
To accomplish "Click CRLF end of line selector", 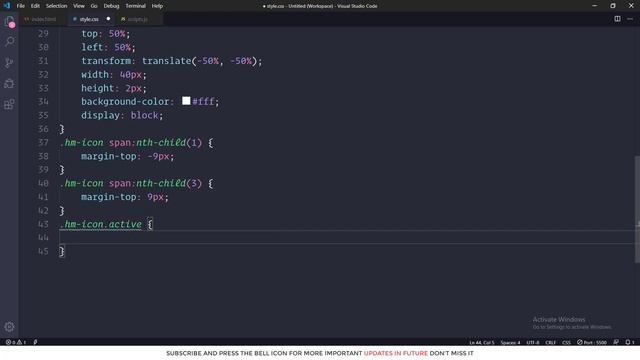I will (551, 342).
